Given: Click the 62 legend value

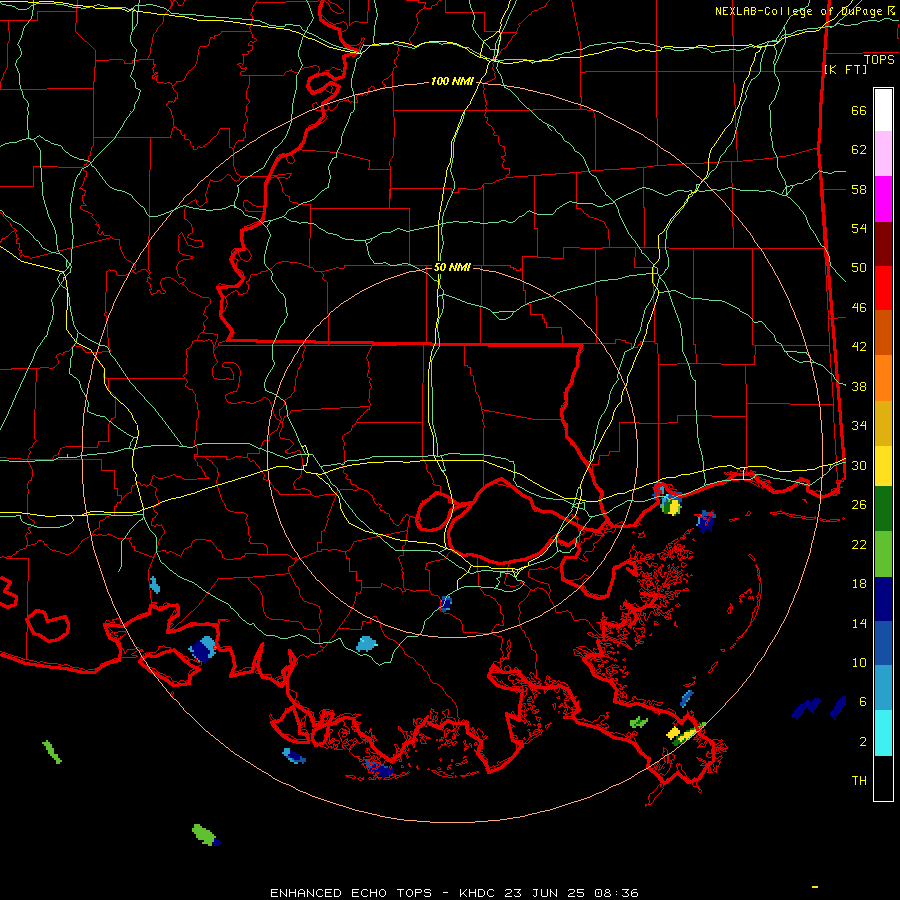Looking at the screenshot, I should tap(859, 150).
